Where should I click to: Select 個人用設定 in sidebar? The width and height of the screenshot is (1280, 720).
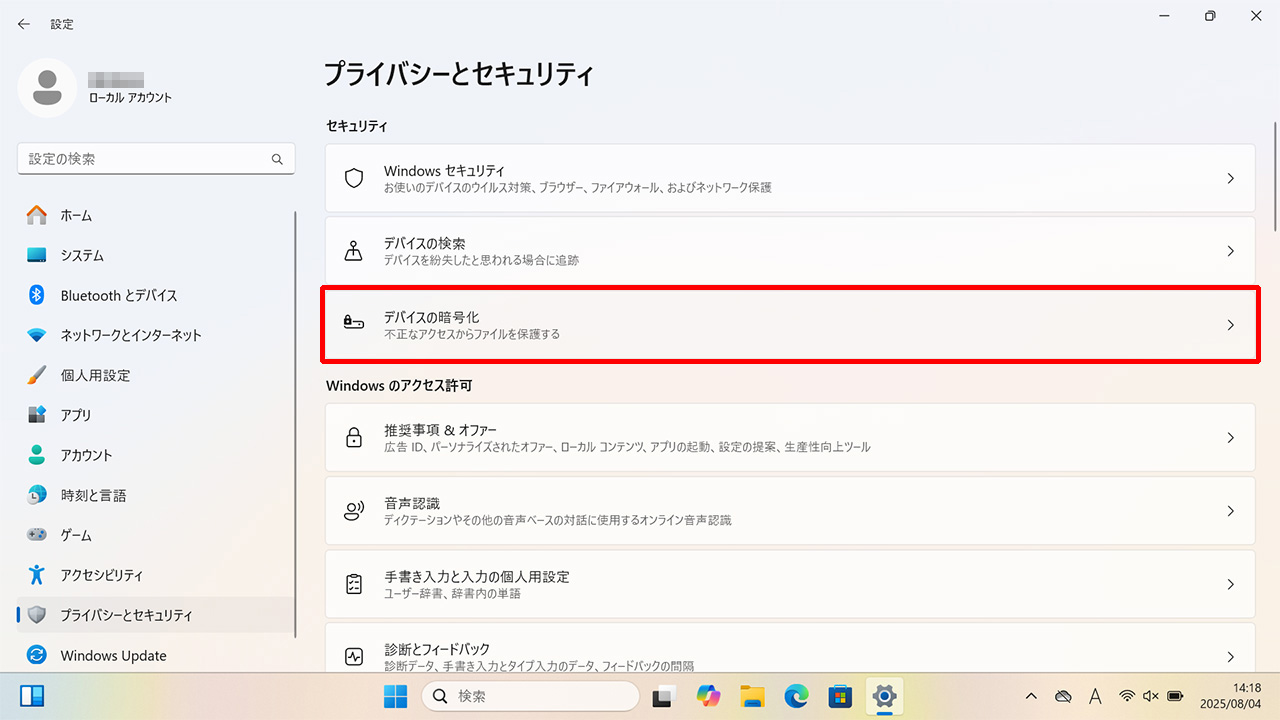point(156,375)
